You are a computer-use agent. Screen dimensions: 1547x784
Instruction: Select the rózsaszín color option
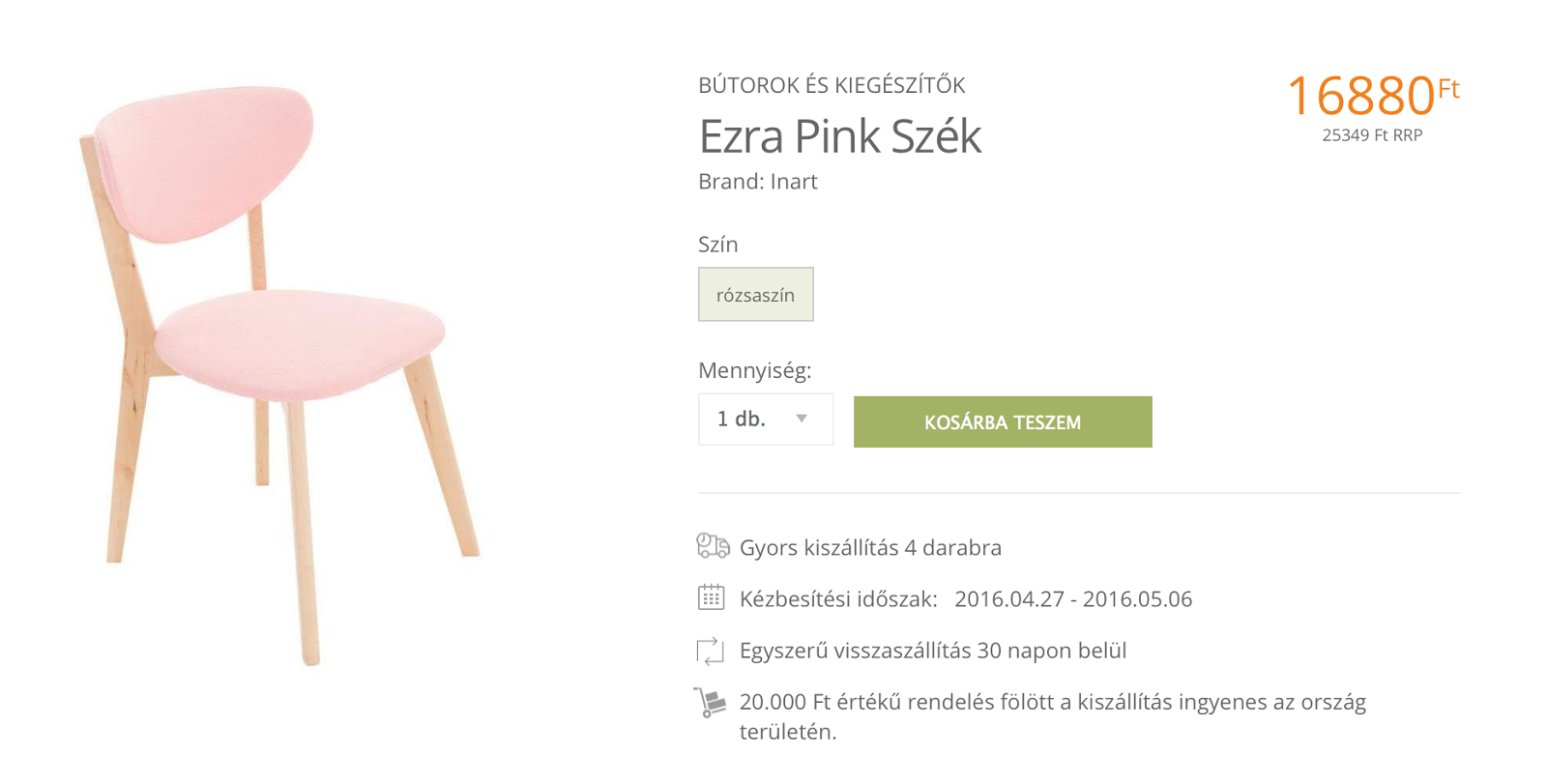pos(755,295)
